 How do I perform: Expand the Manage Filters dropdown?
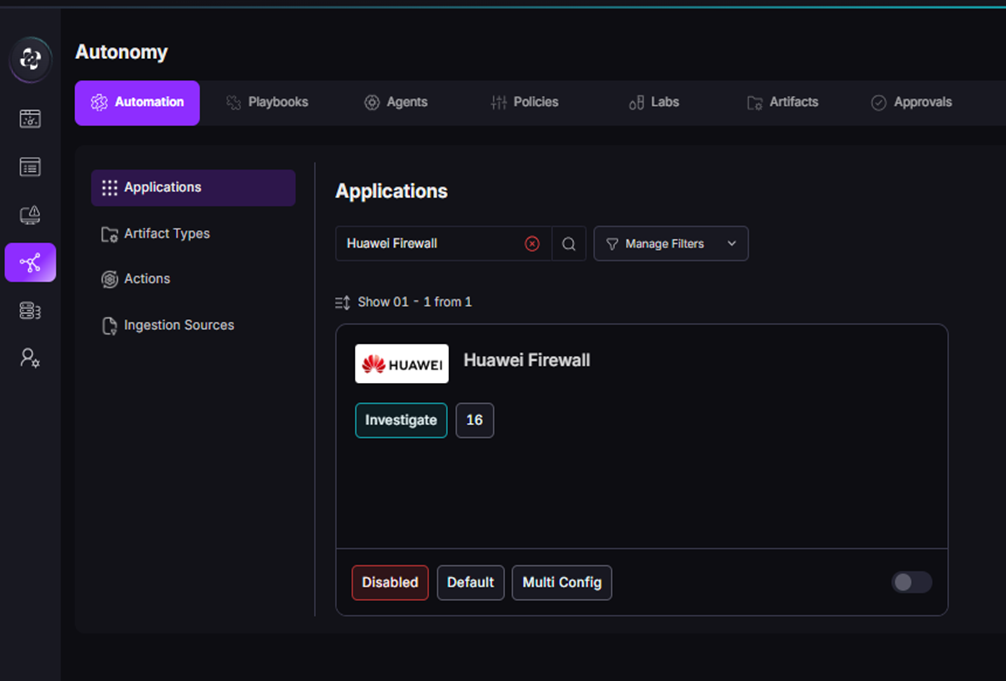(670, 244)
